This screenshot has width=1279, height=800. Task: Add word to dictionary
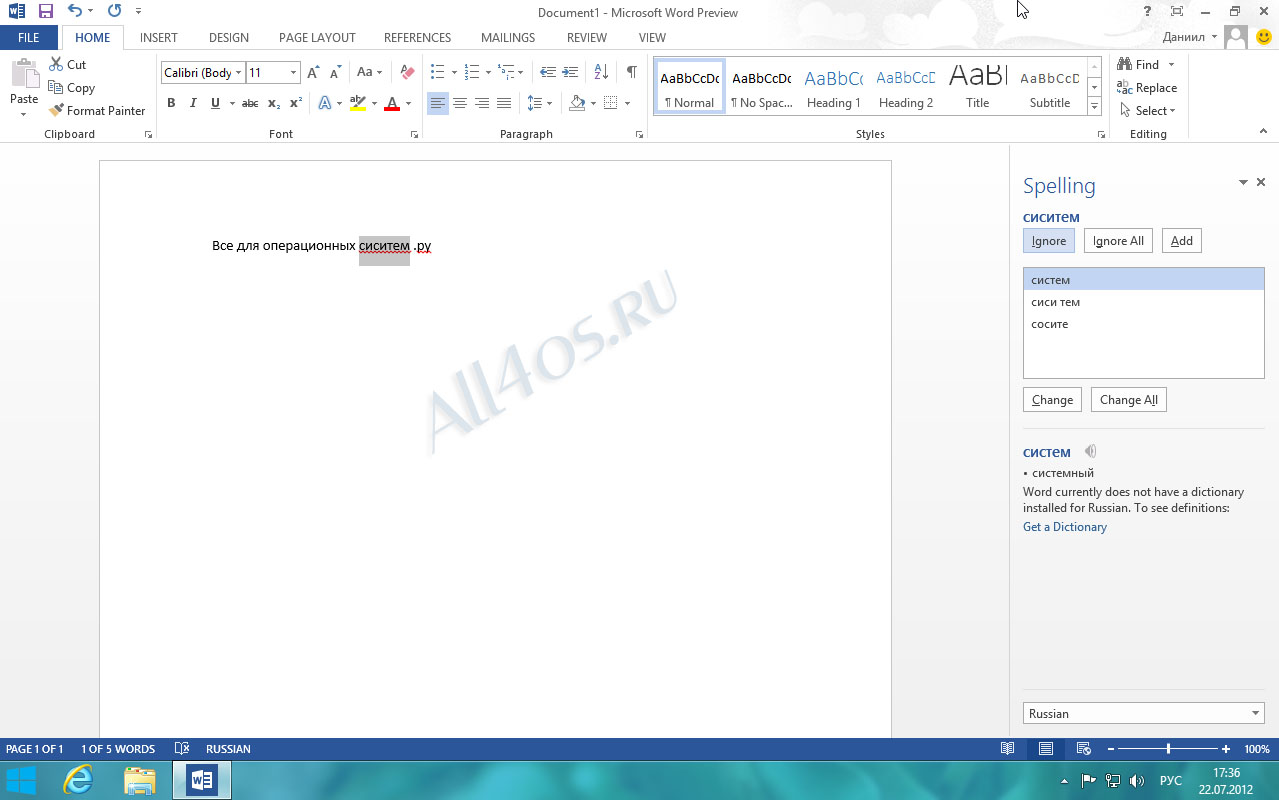coord(1182,241)
